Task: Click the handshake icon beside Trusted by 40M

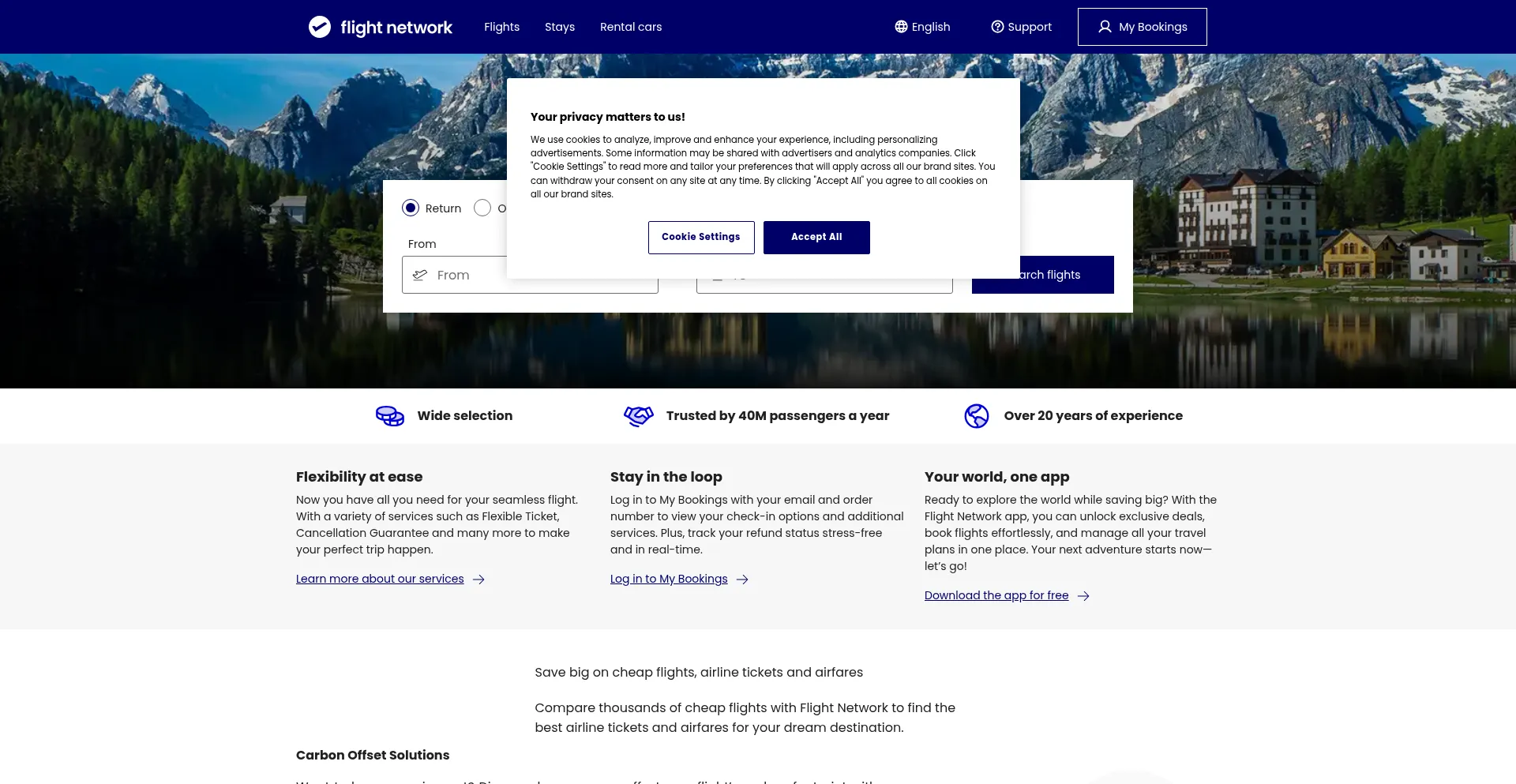Action: [x=639, y=416]
